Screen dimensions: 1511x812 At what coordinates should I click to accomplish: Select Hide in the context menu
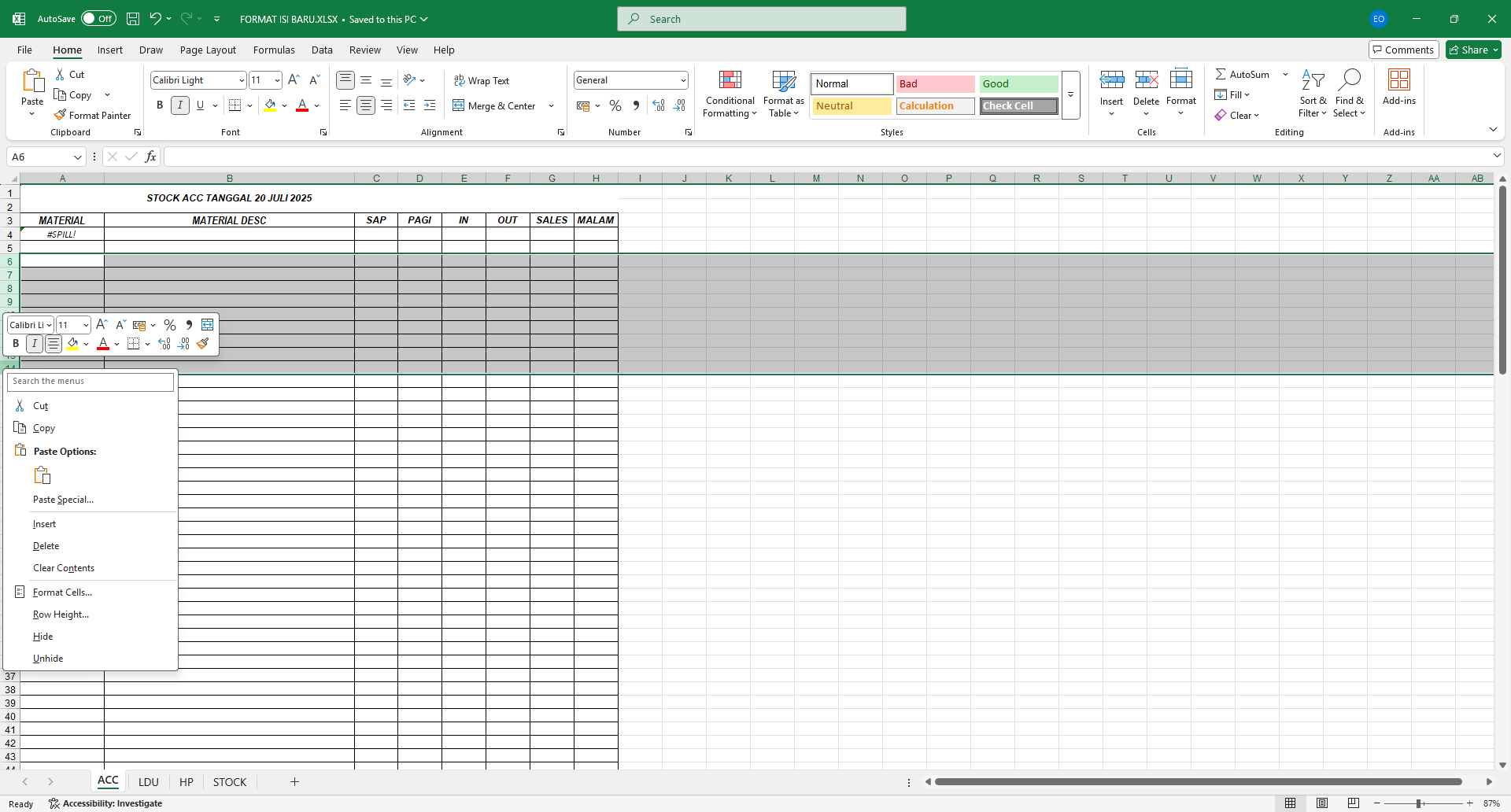(x=43, y=637)
